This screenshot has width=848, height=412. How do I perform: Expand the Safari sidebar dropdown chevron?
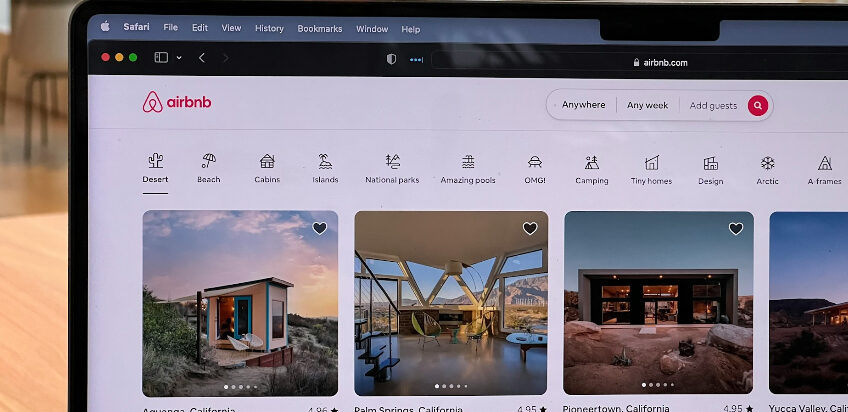point(179,58)
